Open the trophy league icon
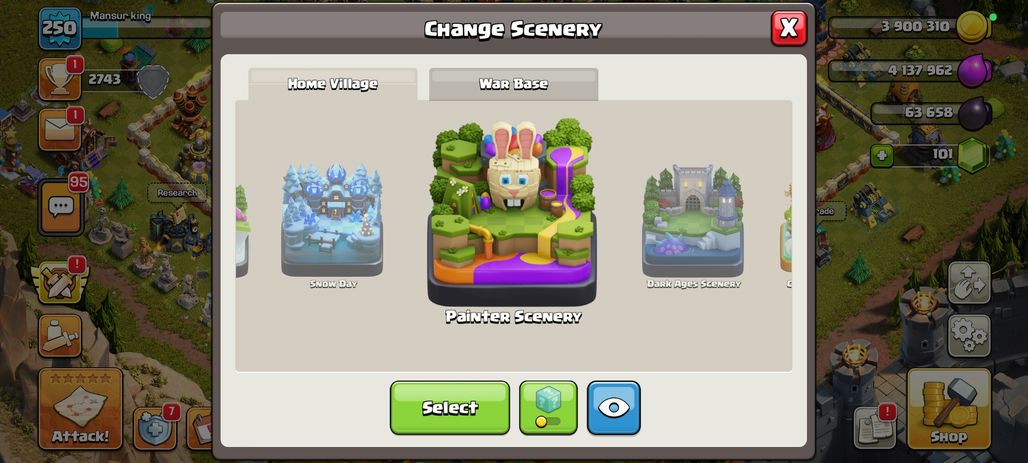 pyautogui.click(x=60, y=79)
